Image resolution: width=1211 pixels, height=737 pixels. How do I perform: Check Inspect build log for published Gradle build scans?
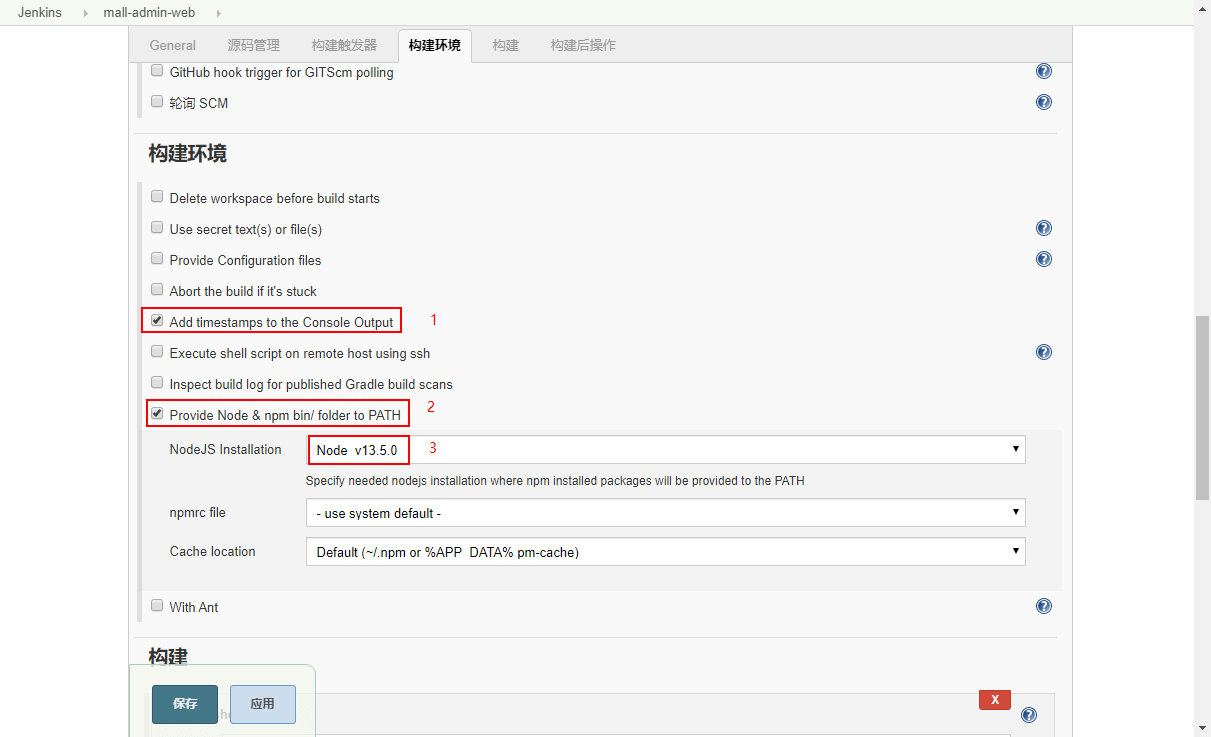157,383
